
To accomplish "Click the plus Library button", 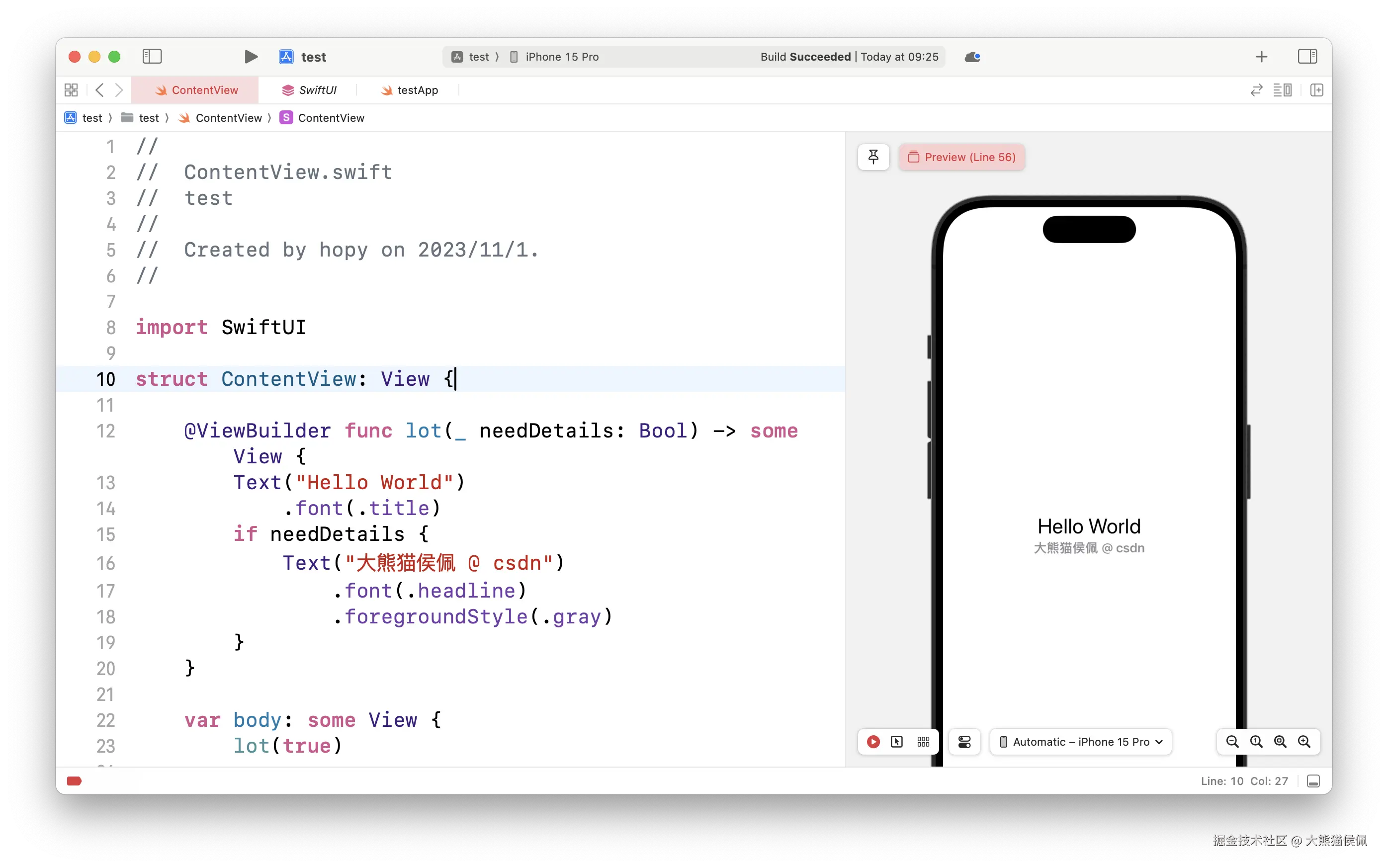I will click(1261, 57).
